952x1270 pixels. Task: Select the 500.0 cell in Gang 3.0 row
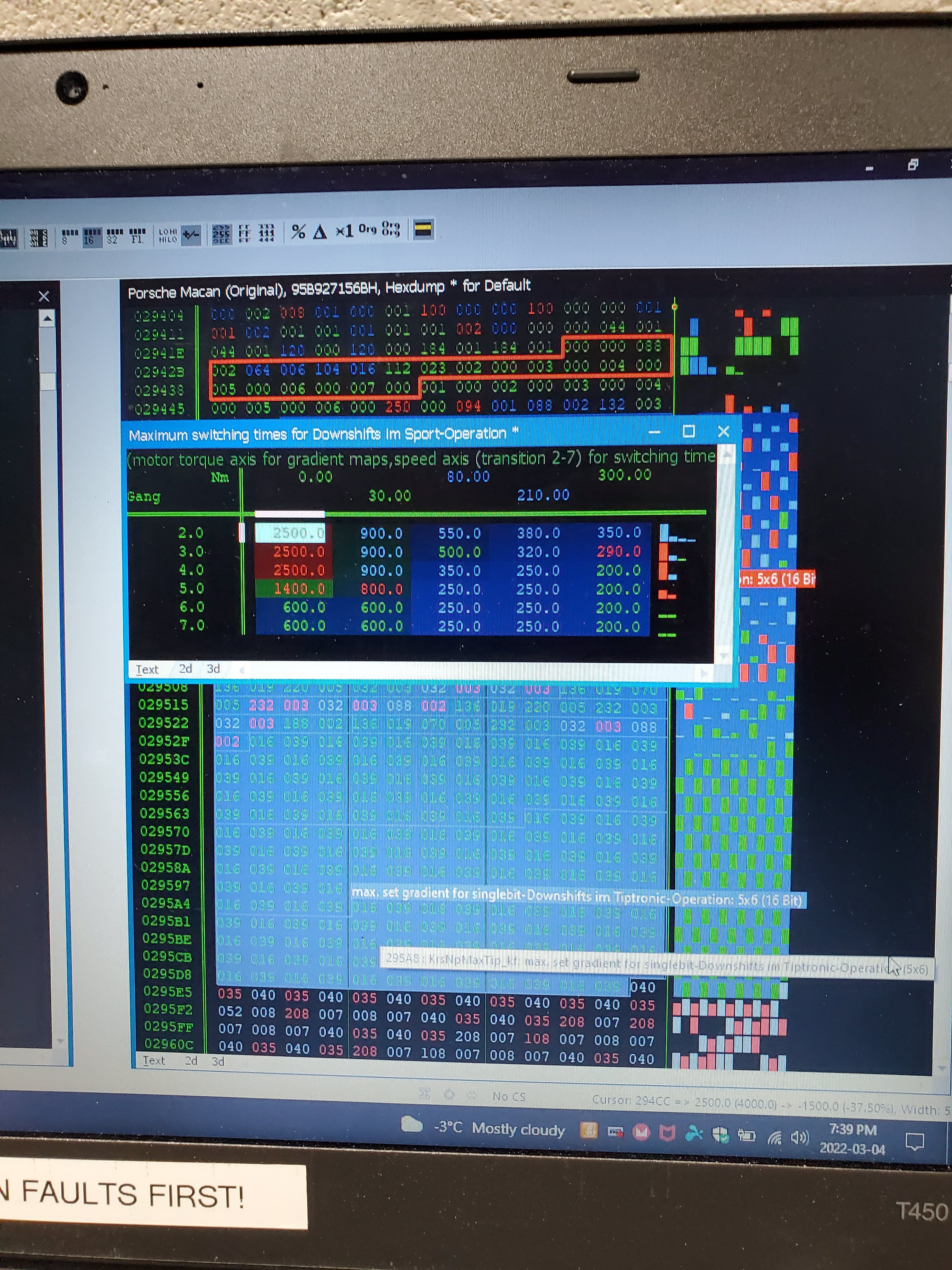[460, 552]
